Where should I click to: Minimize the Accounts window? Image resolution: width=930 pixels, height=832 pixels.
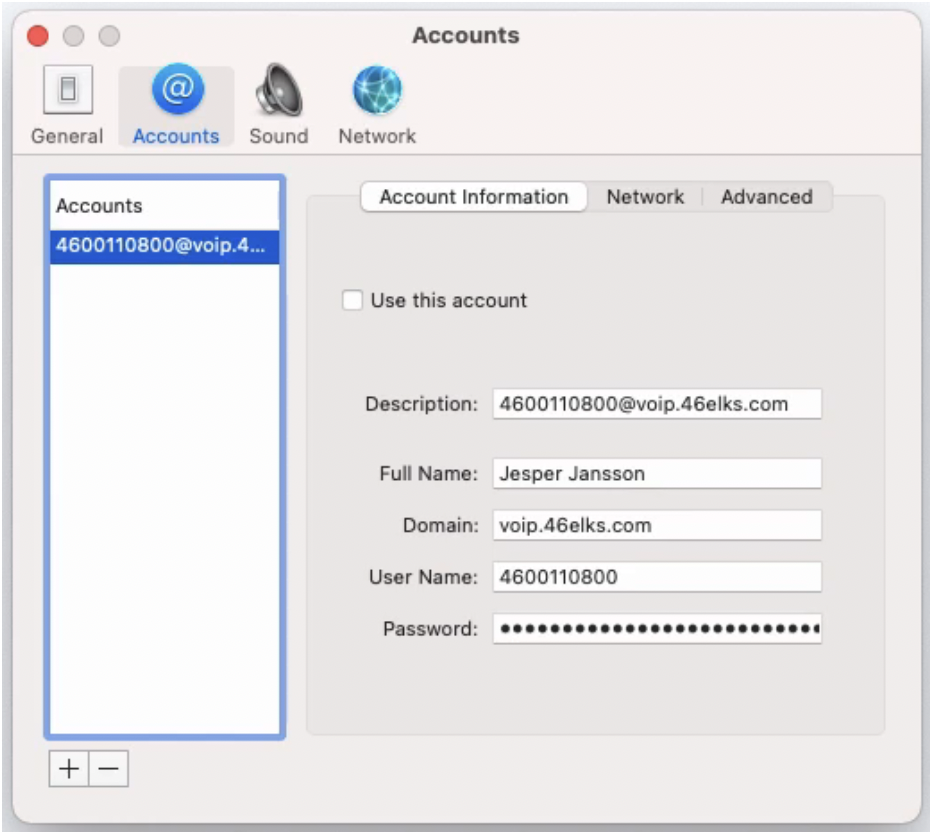pos(73,37)
